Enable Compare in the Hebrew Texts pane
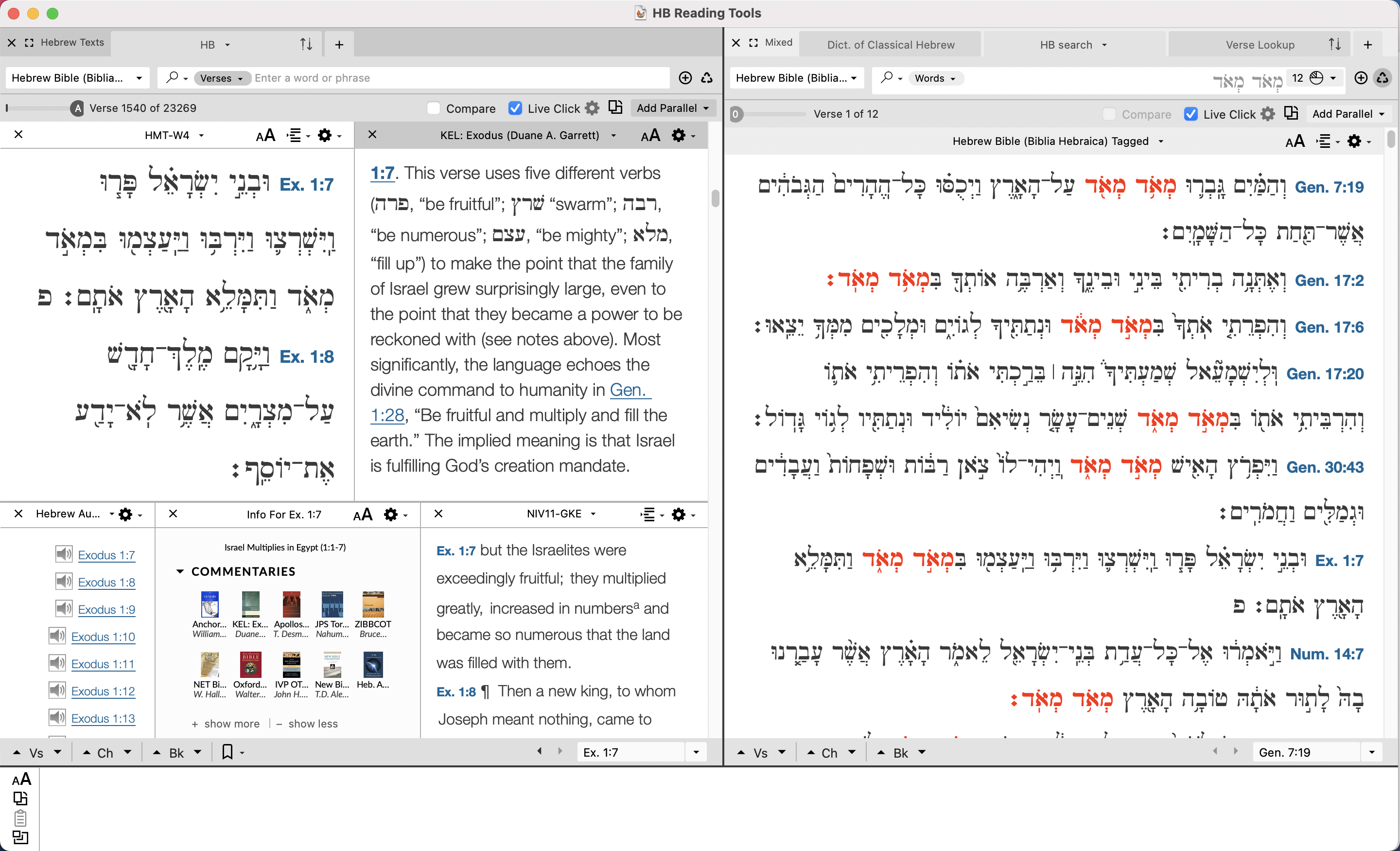The width and height of the screenshot is (1400, 851). (433, 107)
